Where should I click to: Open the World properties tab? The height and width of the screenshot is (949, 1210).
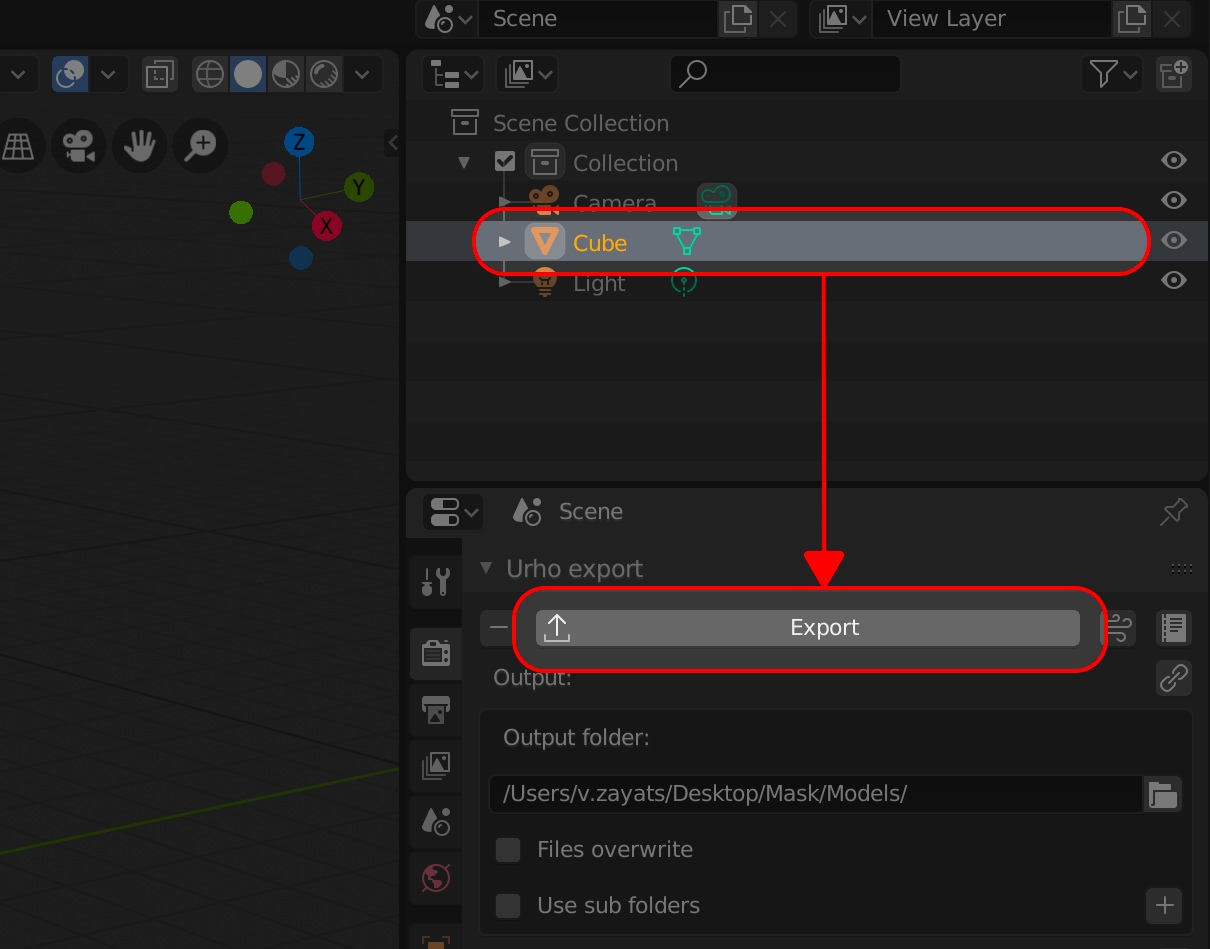point(436,879)
